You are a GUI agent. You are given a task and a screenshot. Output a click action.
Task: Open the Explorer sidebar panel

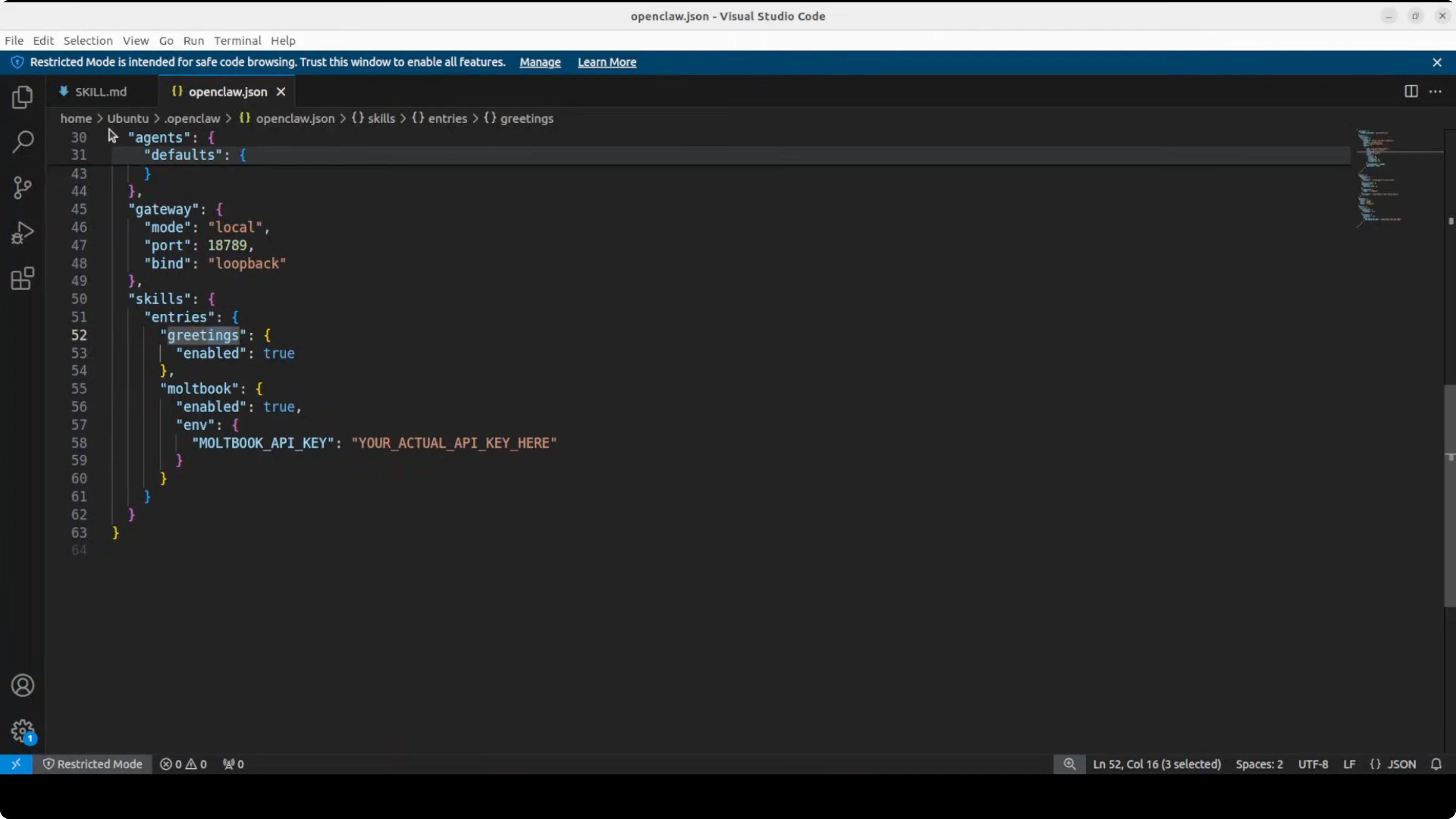(21, 97)
